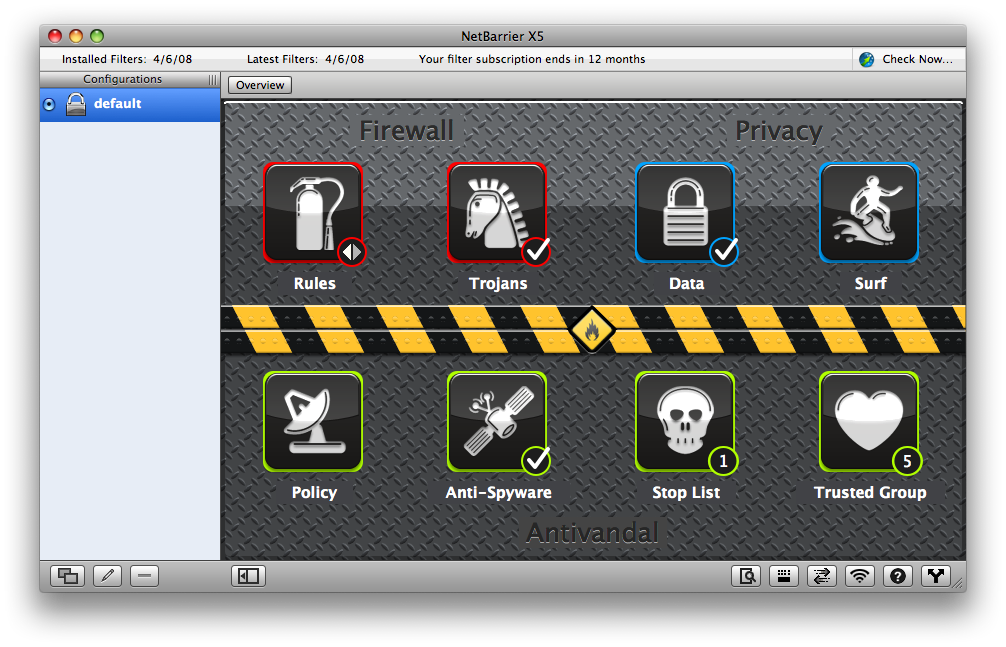Click the Trusted Group label text
Image resolution: width=1006 pixels, height=647 pixels.
pos(870,492)
